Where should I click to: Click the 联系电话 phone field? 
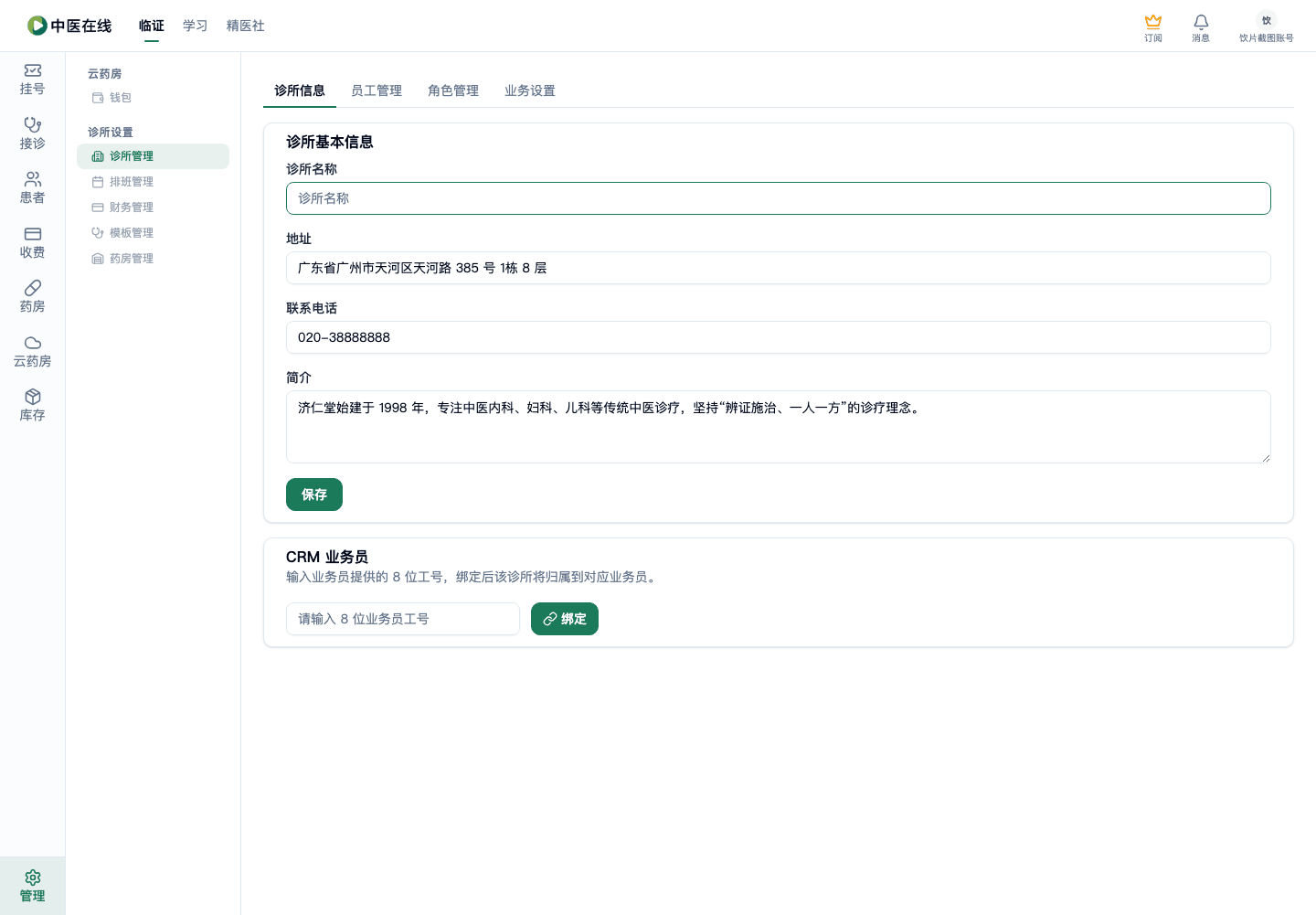[779, 337]
